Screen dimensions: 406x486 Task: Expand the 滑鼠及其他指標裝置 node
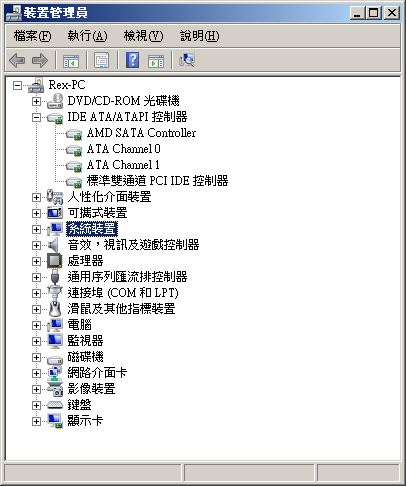(x=36, y=309)
